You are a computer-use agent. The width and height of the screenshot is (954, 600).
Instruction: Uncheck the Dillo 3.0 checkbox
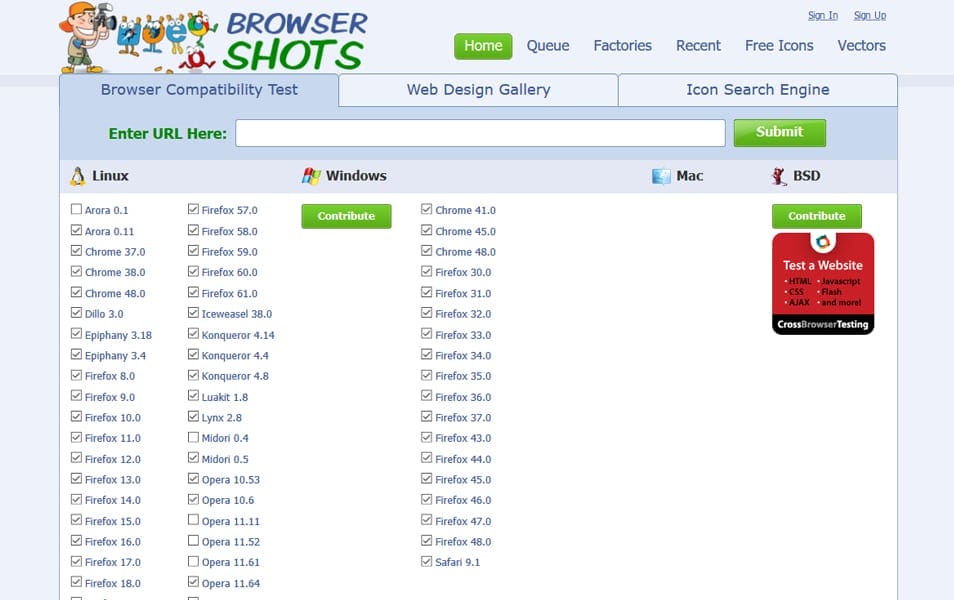click(x=76, y=313)
